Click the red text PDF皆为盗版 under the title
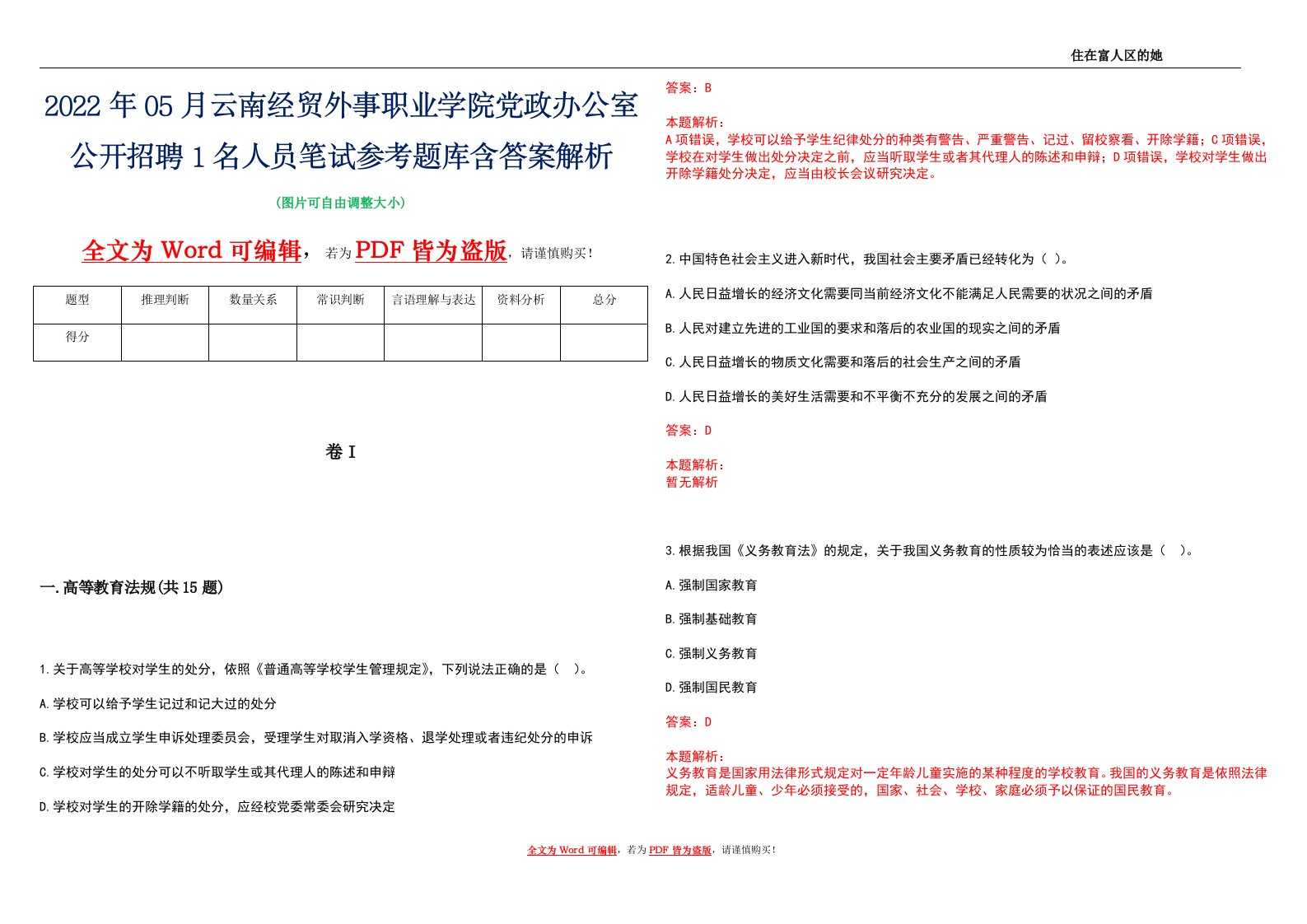1307x924 pixels. point(431,250)
